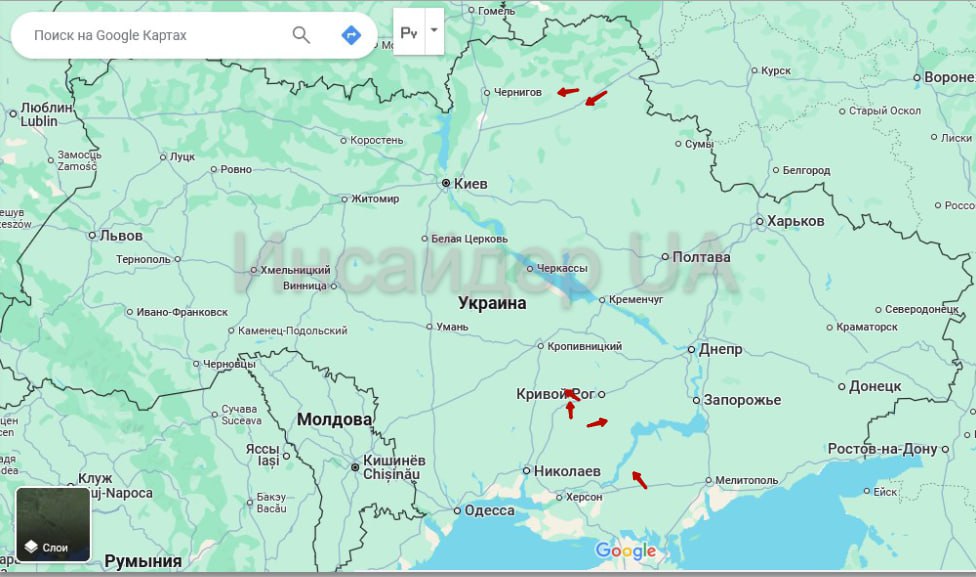Screen dimensions: 976x577
Task: Click the Молдова country label
Action: (334, 419)
